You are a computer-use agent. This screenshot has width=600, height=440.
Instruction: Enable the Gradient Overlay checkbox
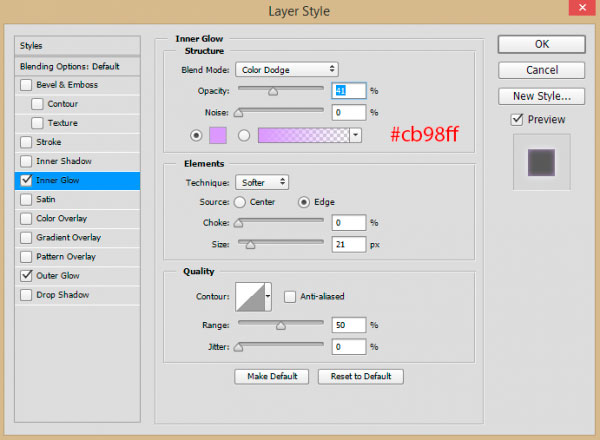(x=26, y=238)
